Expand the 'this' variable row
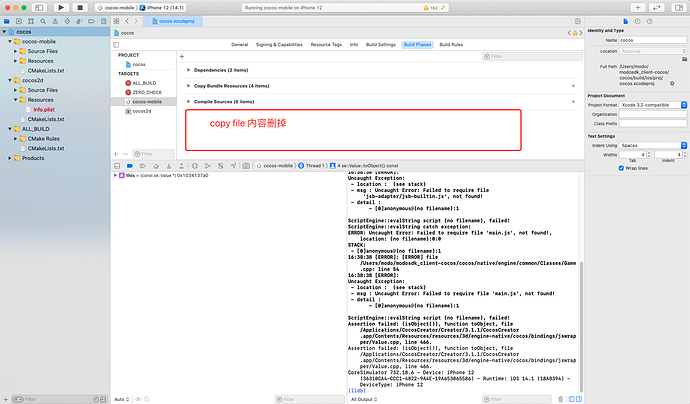 point(115,175)
